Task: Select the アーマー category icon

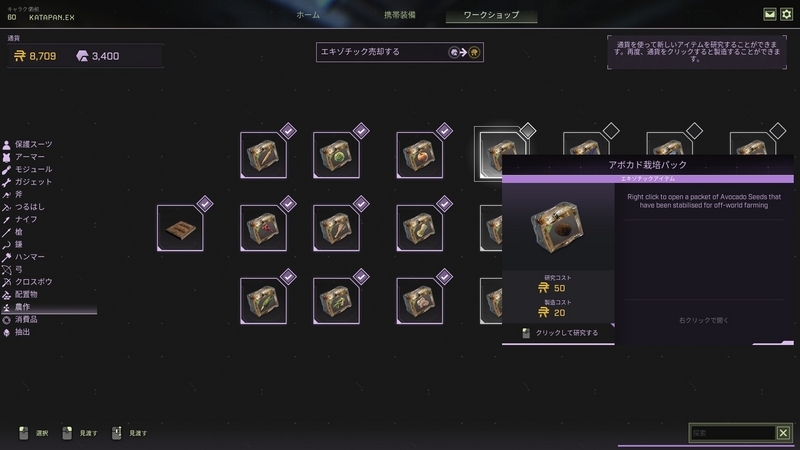Action: point(7,157)
